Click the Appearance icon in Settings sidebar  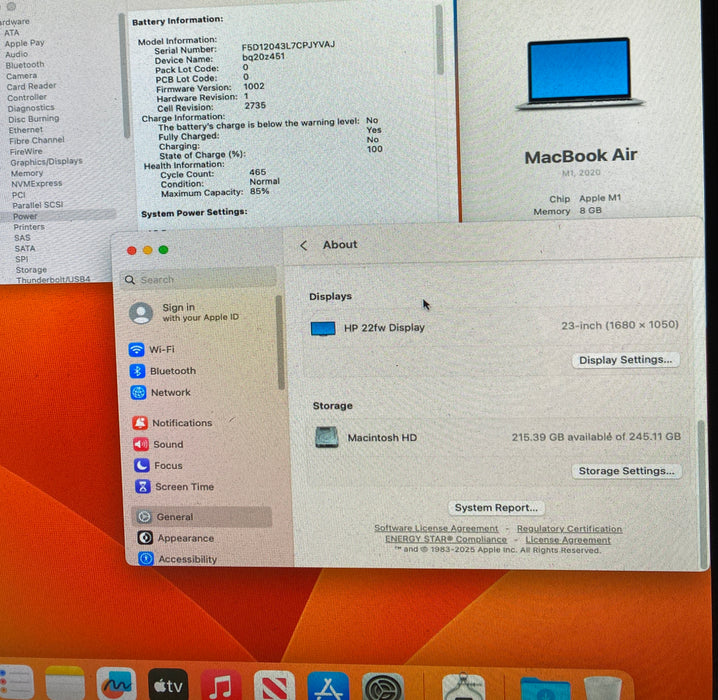tap(145, 537)
